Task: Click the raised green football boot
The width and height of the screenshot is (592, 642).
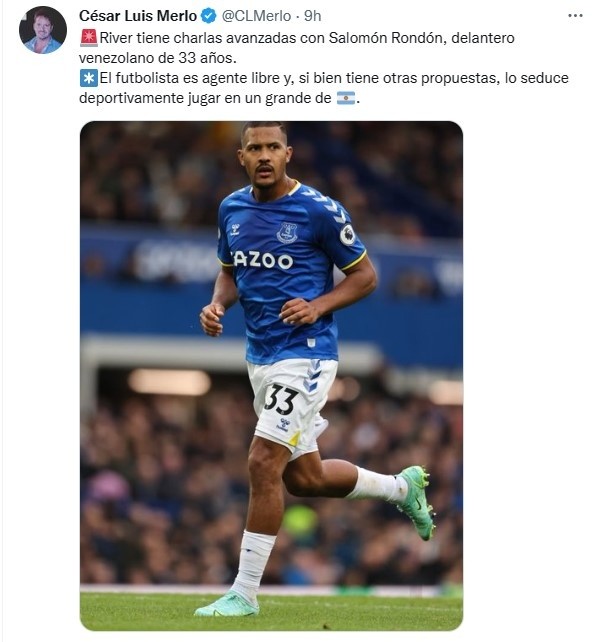Action: pos(416,502)
